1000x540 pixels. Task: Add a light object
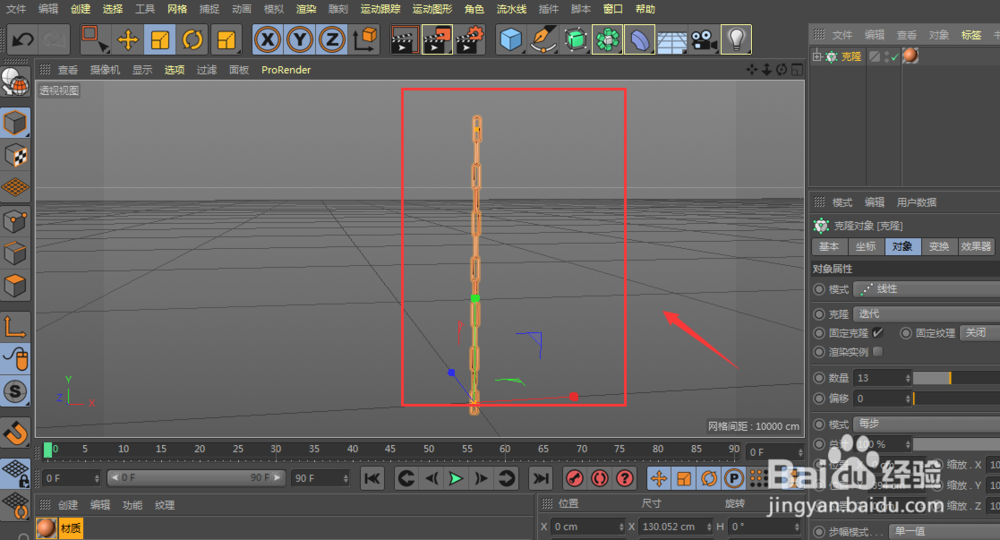(x=737, y=40)
